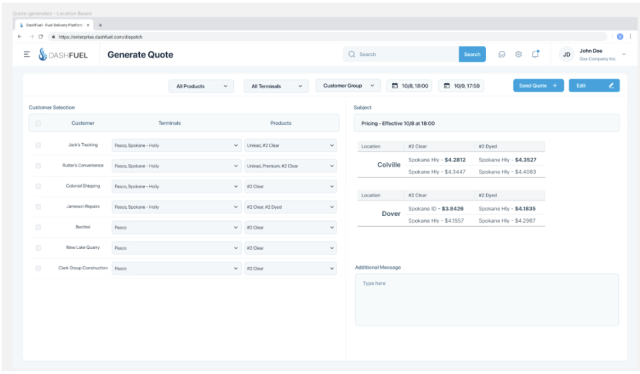Click the magnifier icon in search bar

(x=351, y=54)
